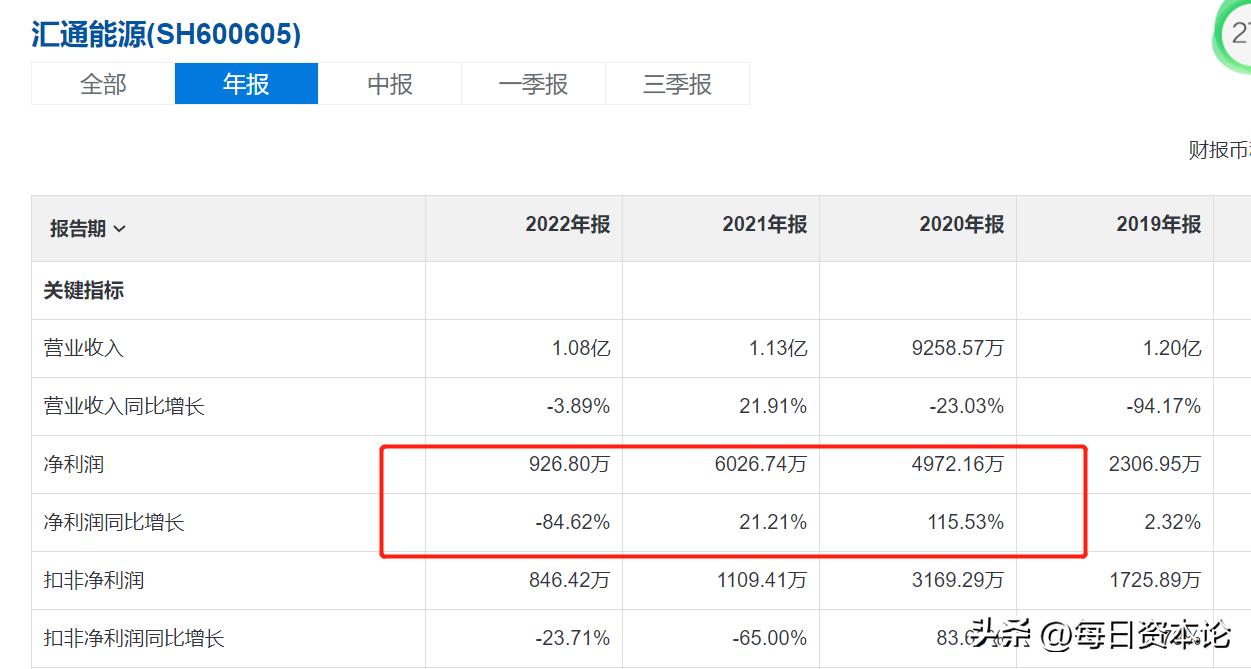Open the 一季报 first quarter tab
Screen dimensions: 1251x669
click(x=533, y=84)
